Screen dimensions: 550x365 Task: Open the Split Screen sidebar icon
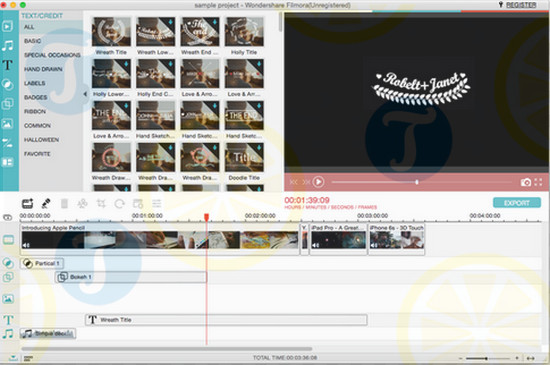(x=8, y=162)
